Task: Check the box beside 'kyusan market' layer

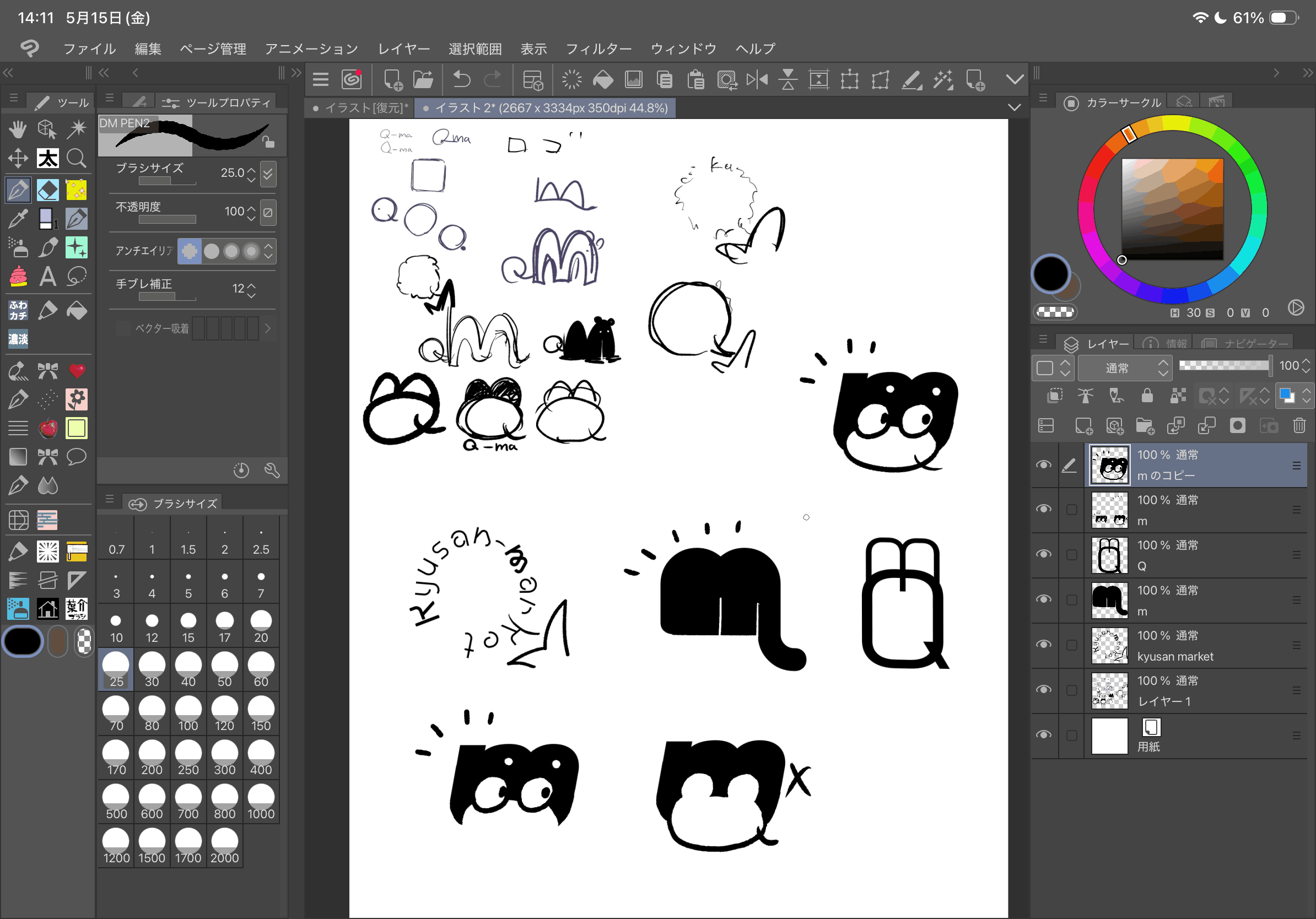Action: (x=1071, y=645)
